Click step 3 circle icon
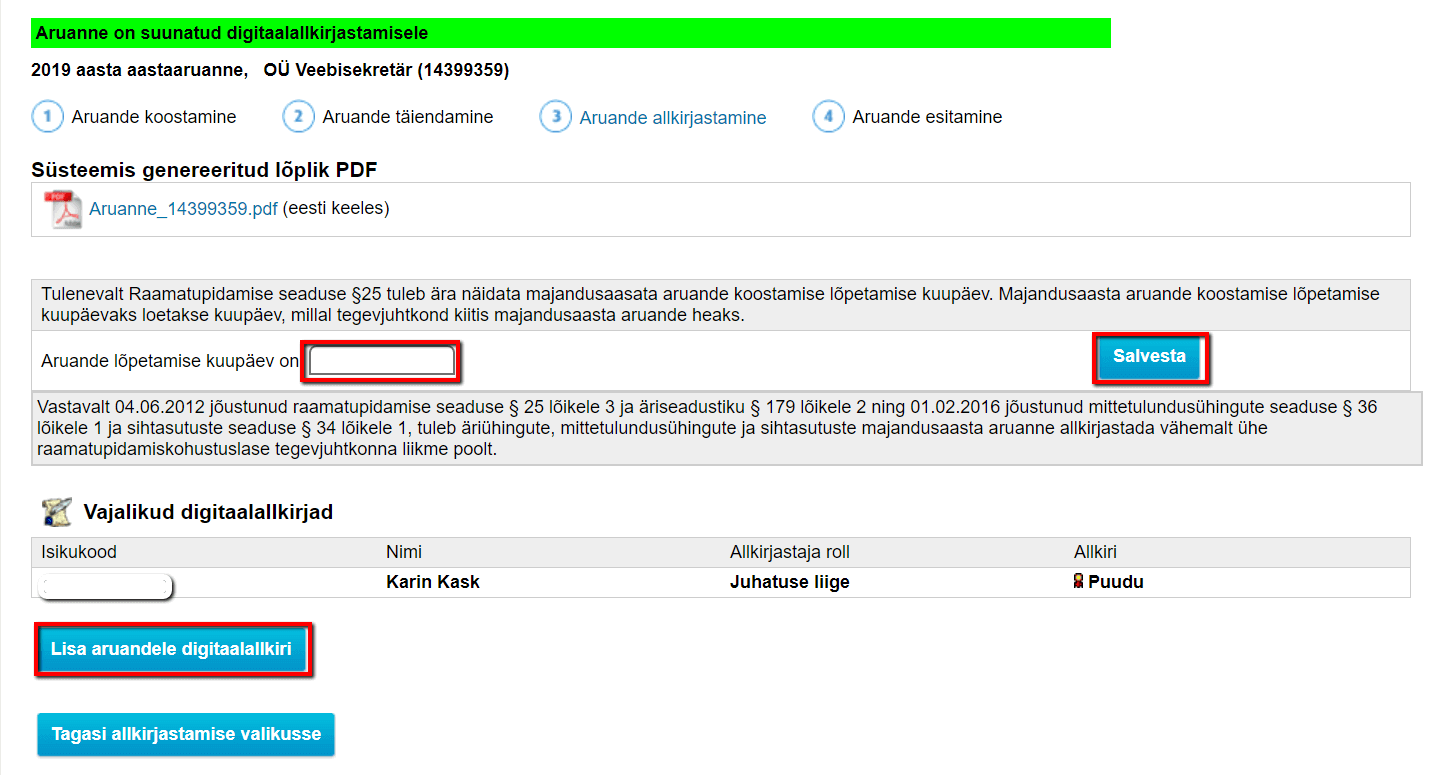The width and height of the screenshot is (1445, 775). (x=556, y=117)
